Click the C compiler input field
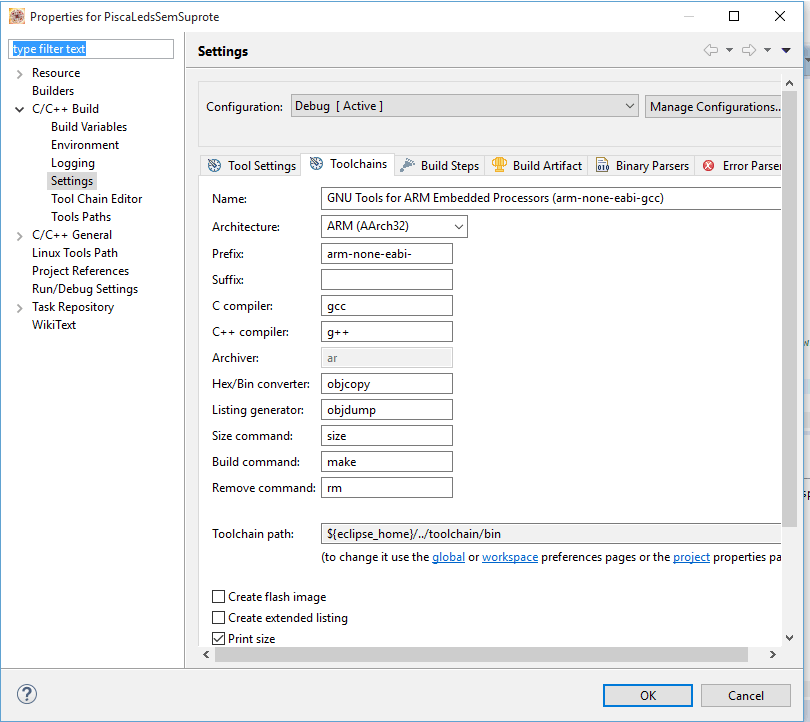810x722 pixels. pyautogui.click(x=386, y=306)
